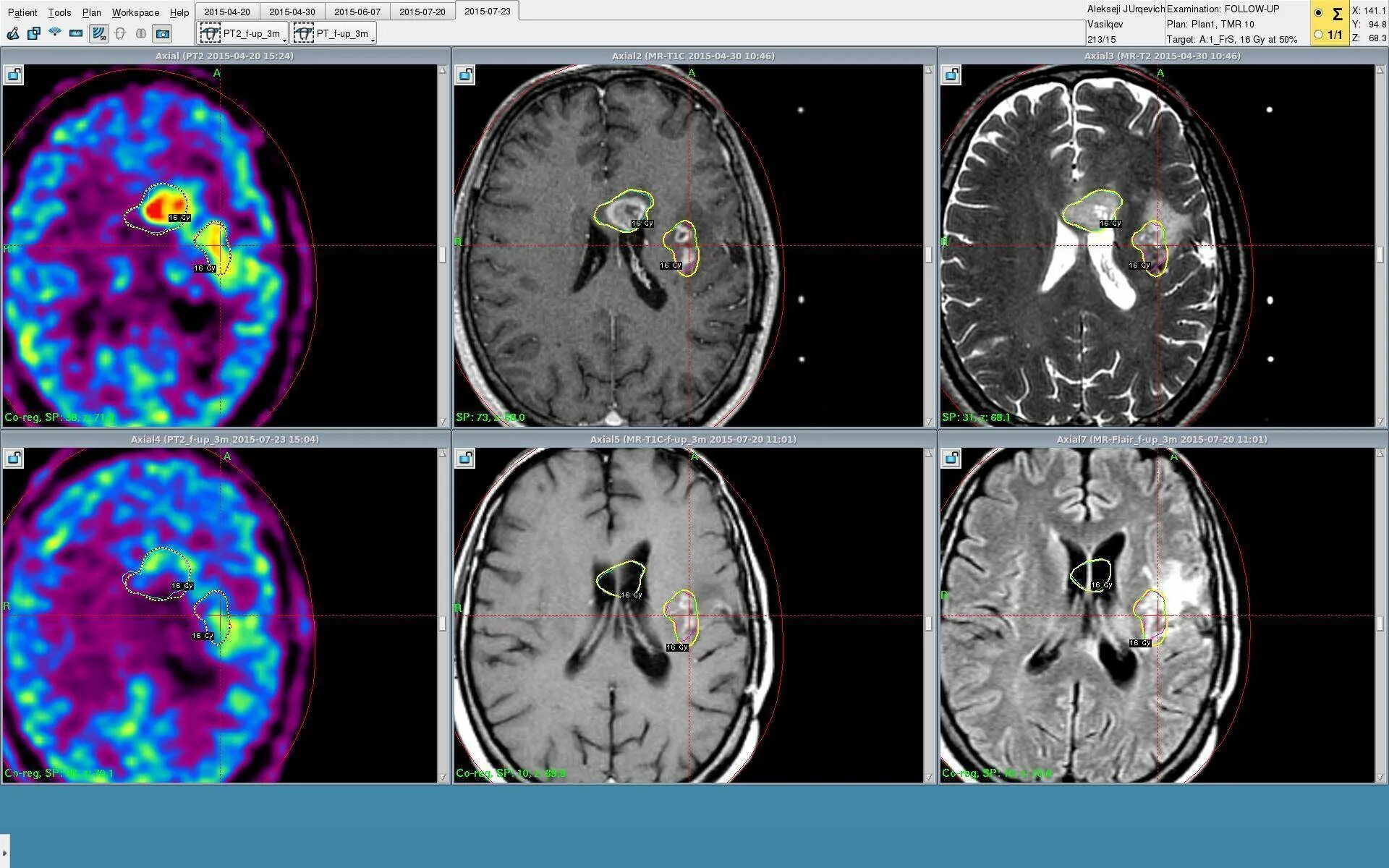Select the sigma dose radio button
The image size is (1389, 868).
pyautogui.click(x=1319, y=13)
